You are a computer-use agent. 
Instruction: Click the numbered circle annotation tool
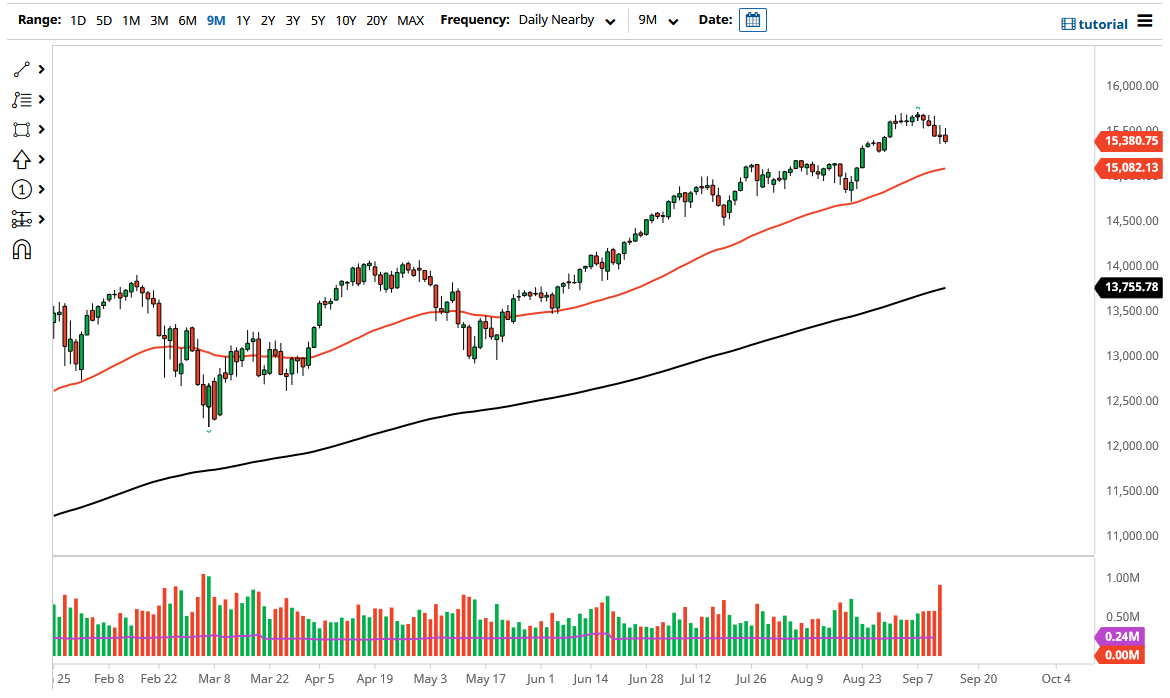click(20, 189)
